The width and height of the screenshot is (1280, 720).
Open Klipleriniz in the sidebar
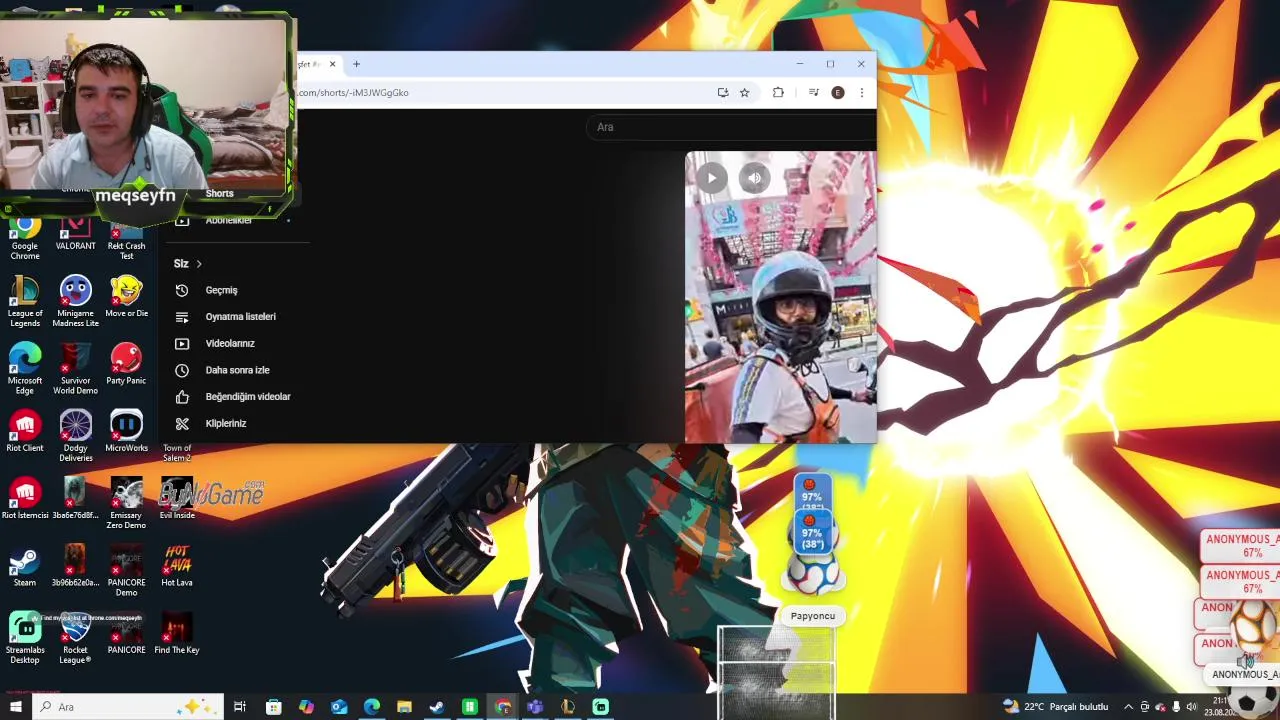(x=226, y=423)
